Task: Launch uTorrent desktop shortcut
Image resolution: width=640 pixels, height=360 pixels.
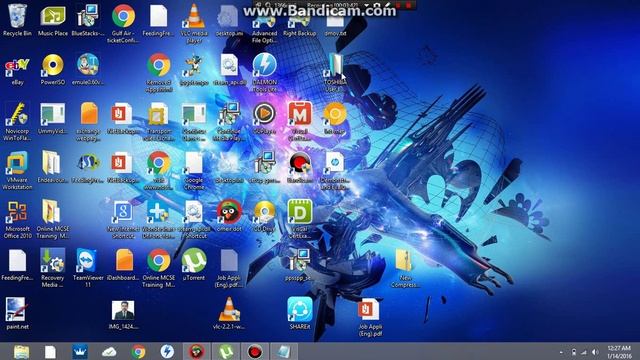Action: point(194,260)
